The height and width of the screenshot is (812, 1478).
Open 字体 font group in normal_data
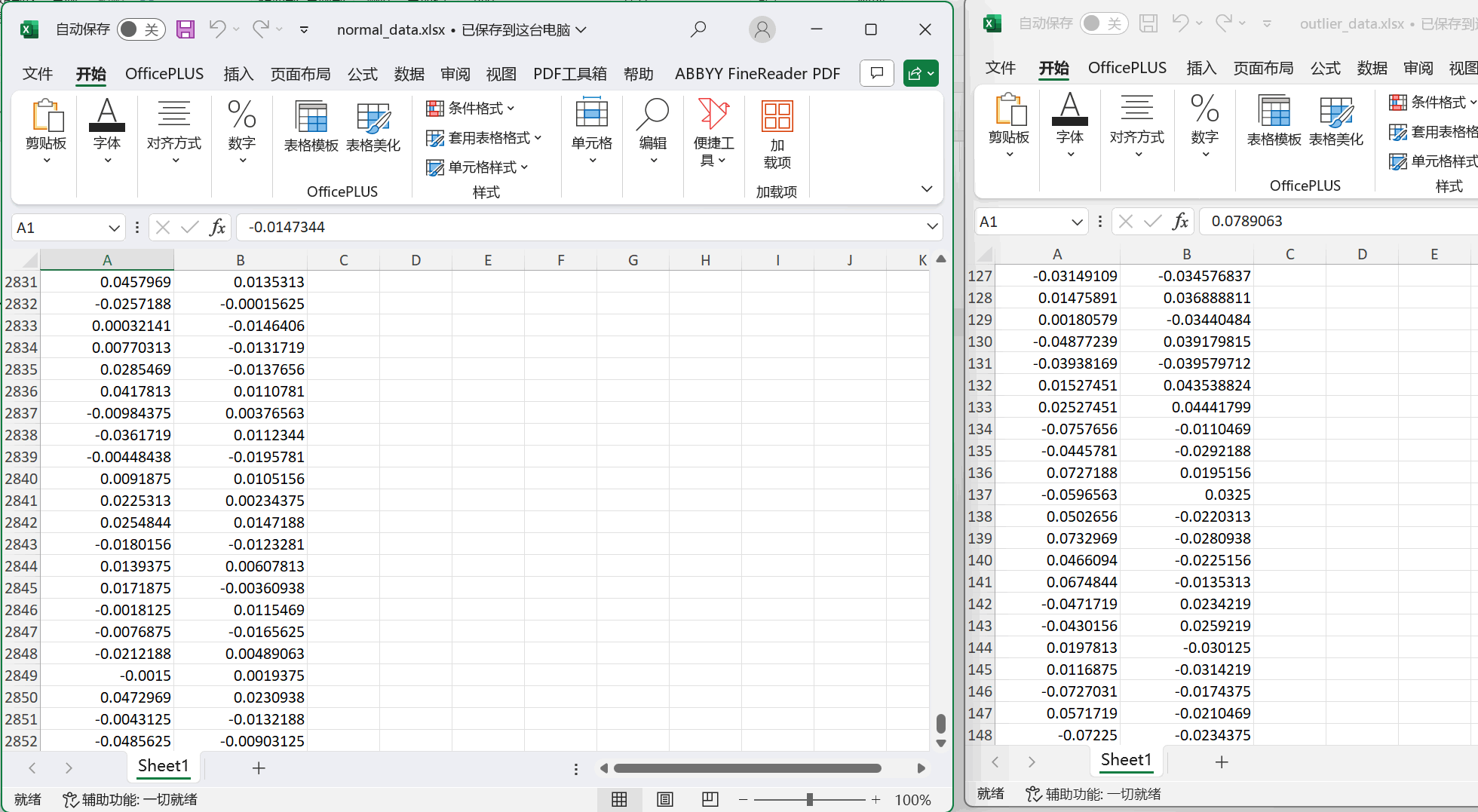(x=107, y=132)
